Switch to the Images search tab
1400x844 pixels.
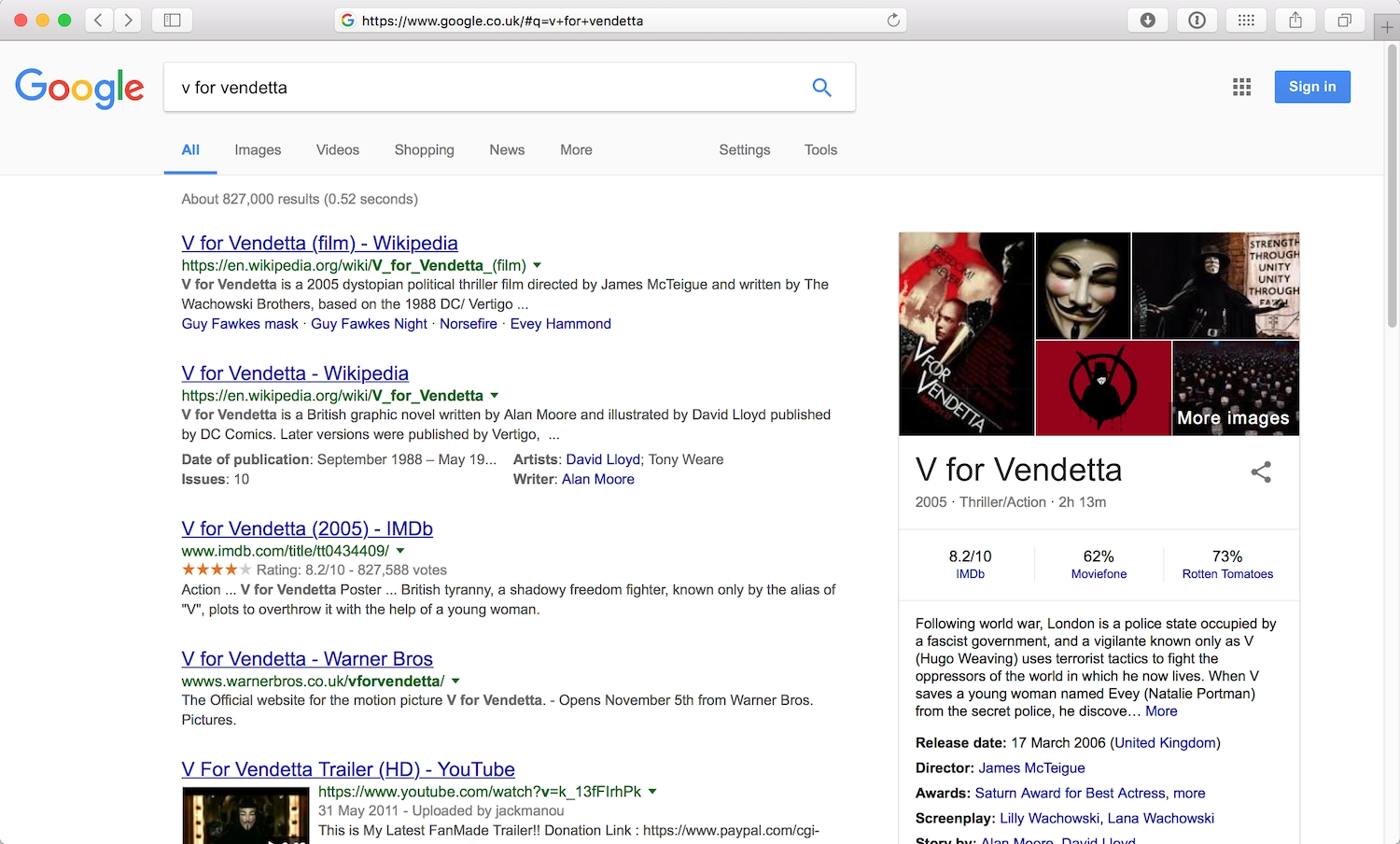pyautogui.click(x=257, y=149)
